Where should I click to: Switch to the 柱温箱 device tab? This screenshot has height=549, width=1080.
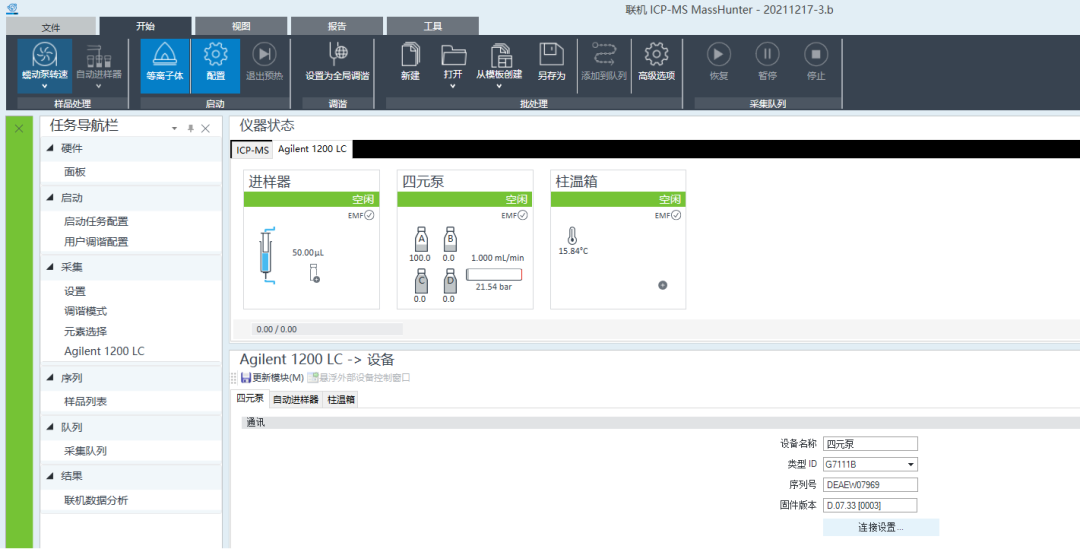point(341,400)
